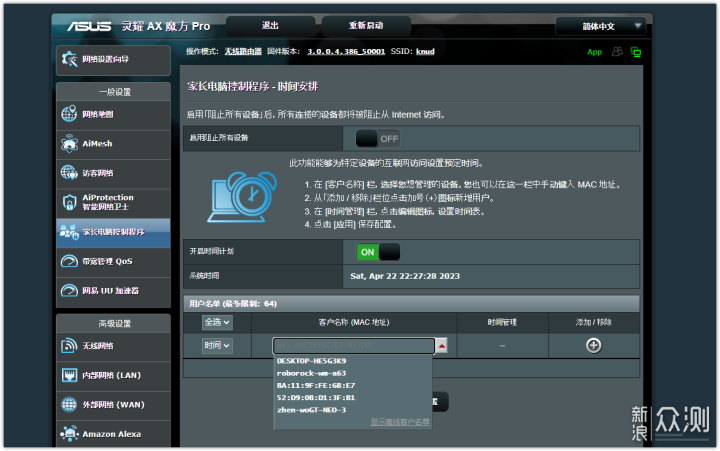Image resolution: width=720 pixels, height=451 pixels.
Task: Click the wireless router operation mode link
Action: point(243,51)
